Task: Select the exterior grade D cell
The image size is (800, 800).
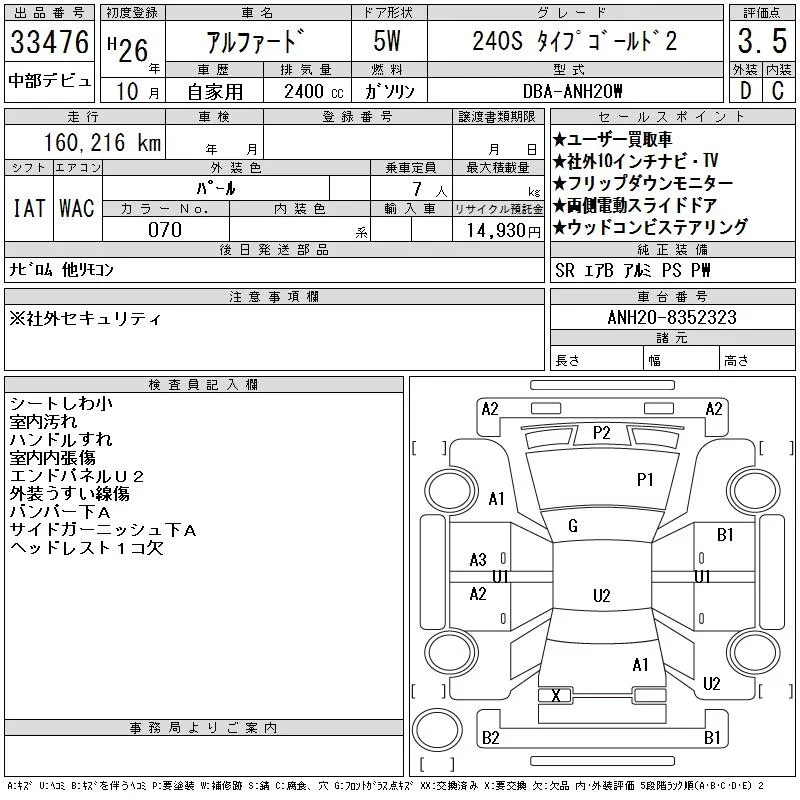Action: pos(745,91)
